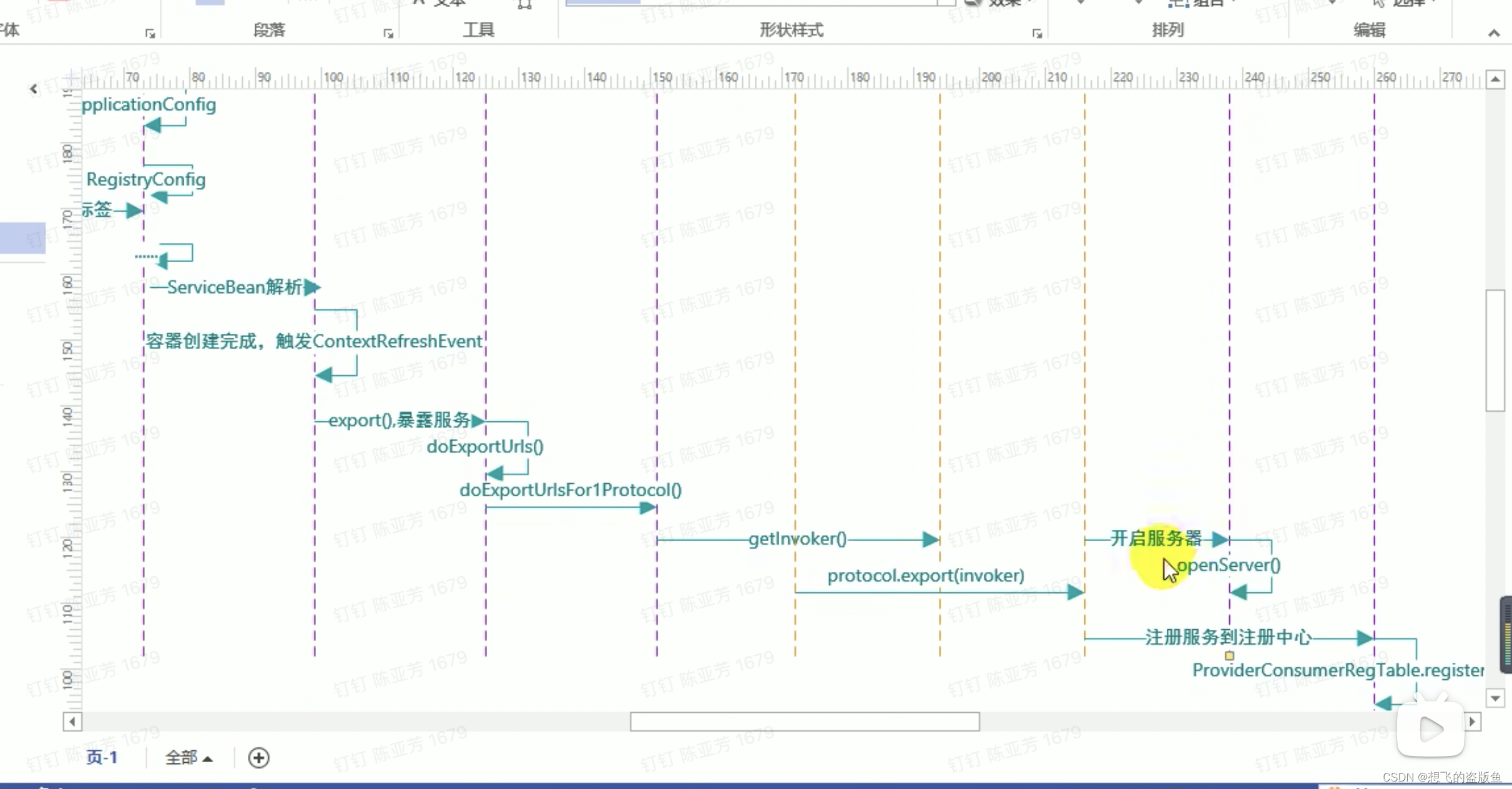
Task: Collapse the left shapes pane arrow
Action: 34,89
